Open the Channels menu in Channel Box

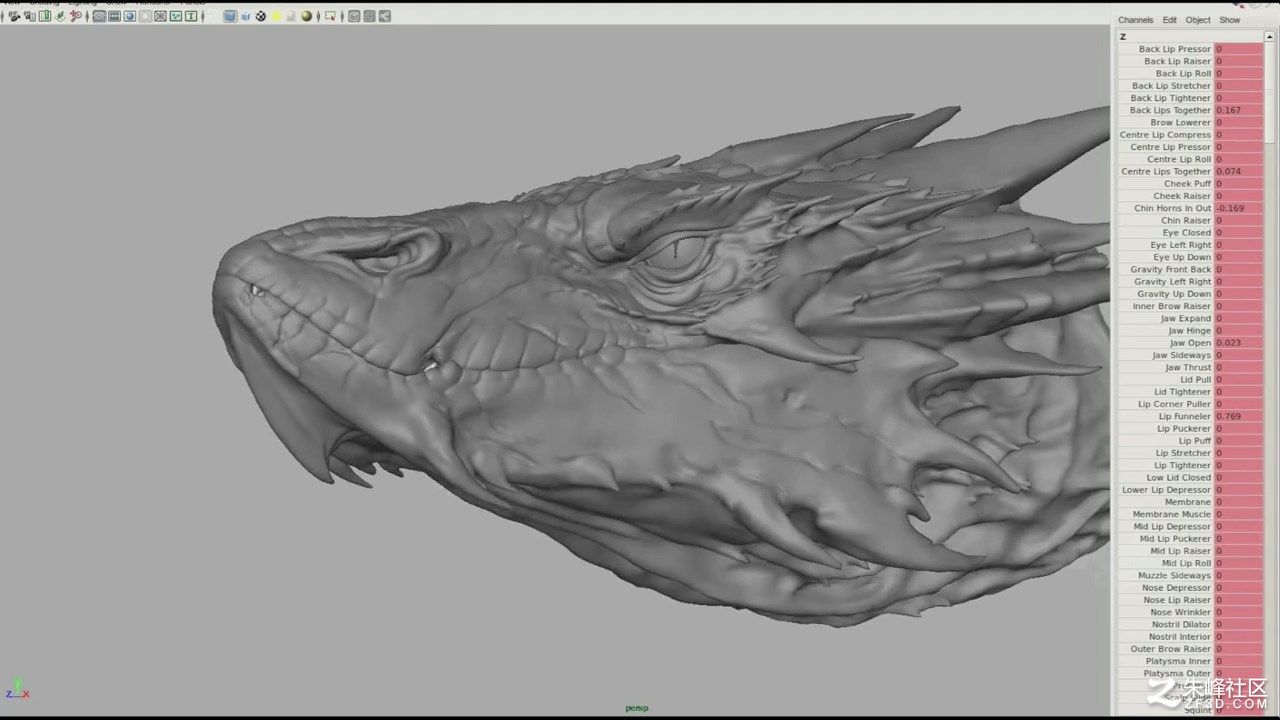1135,20
